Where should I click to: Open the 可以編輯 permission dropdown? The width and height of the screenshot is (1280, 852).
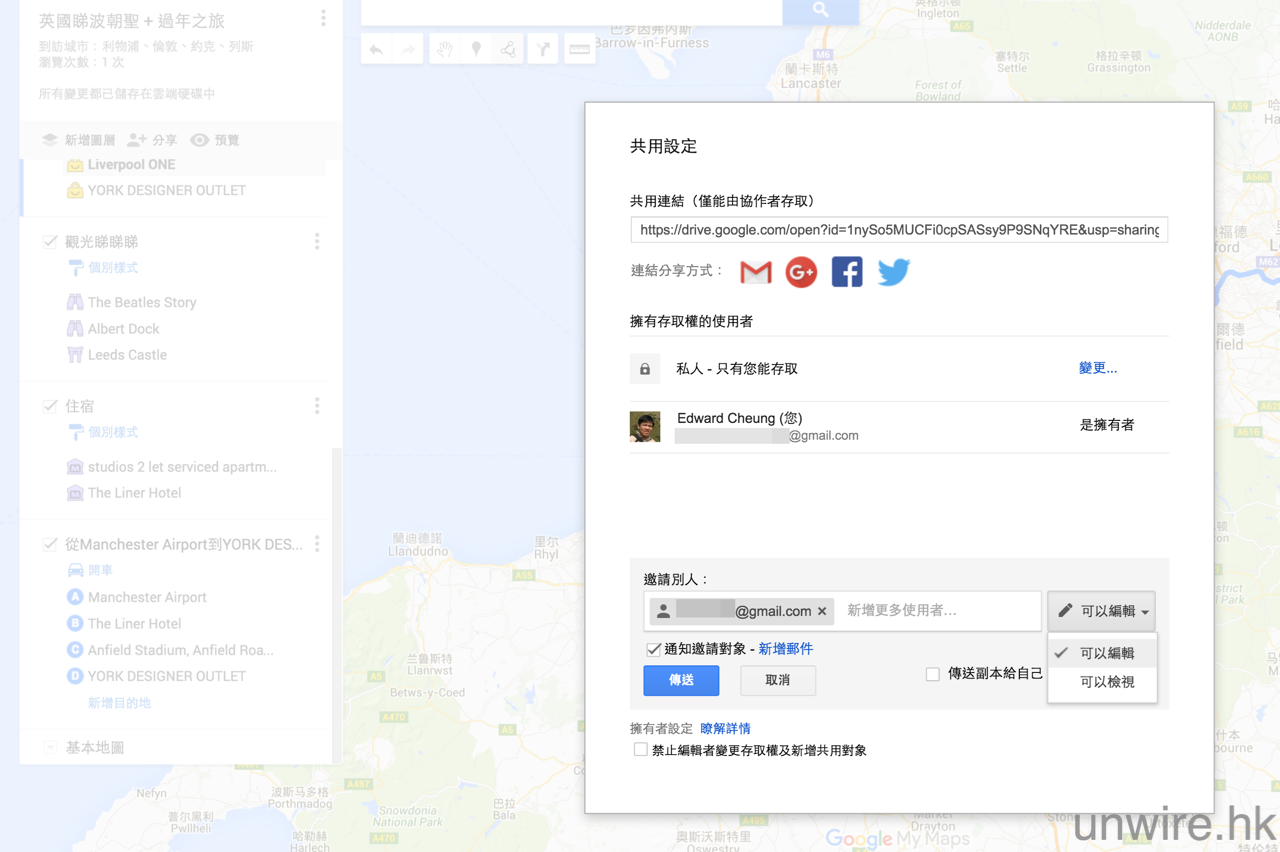tap(1102, 611)
